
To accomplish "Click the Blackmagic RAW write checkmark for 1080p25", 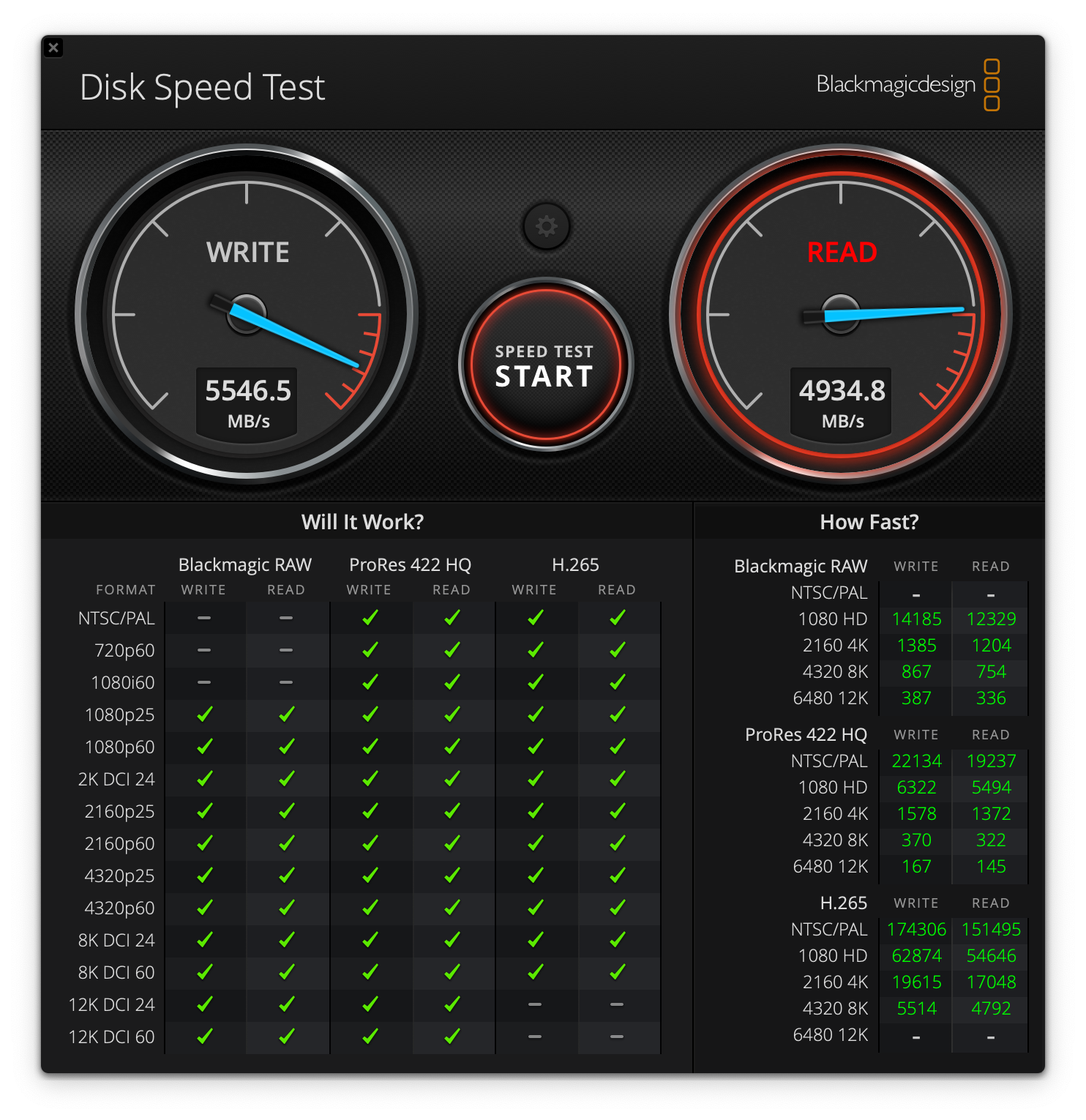I will click(205, 714).
